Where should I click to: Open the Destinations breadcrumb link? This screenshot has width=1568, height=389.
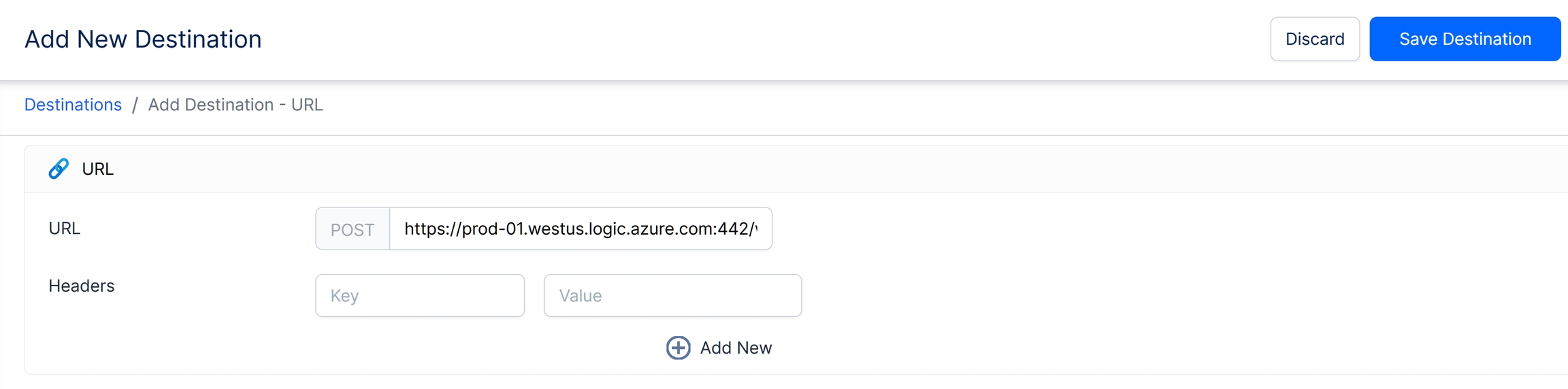pos(73,105)
